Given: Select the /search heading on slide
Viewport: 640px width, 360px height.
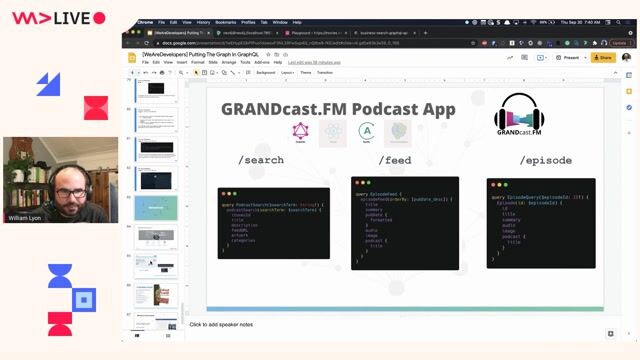Looking at the screenshot, I should pos(261,160).
